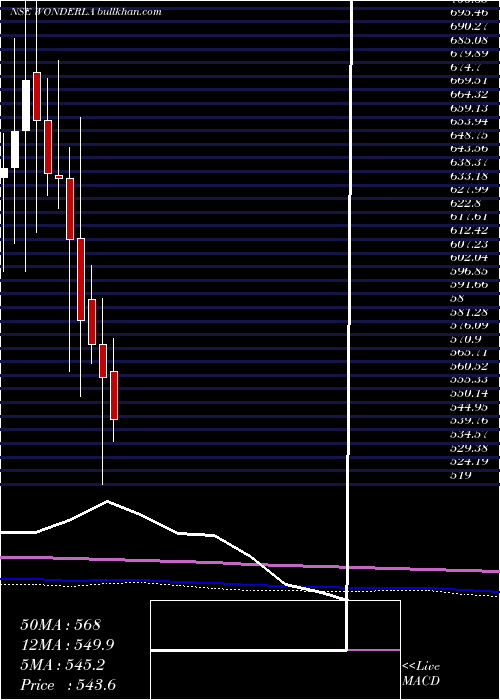Click the 519 price axis label
Viewport: 500px width, 700px height.
(x=460, y=475)
